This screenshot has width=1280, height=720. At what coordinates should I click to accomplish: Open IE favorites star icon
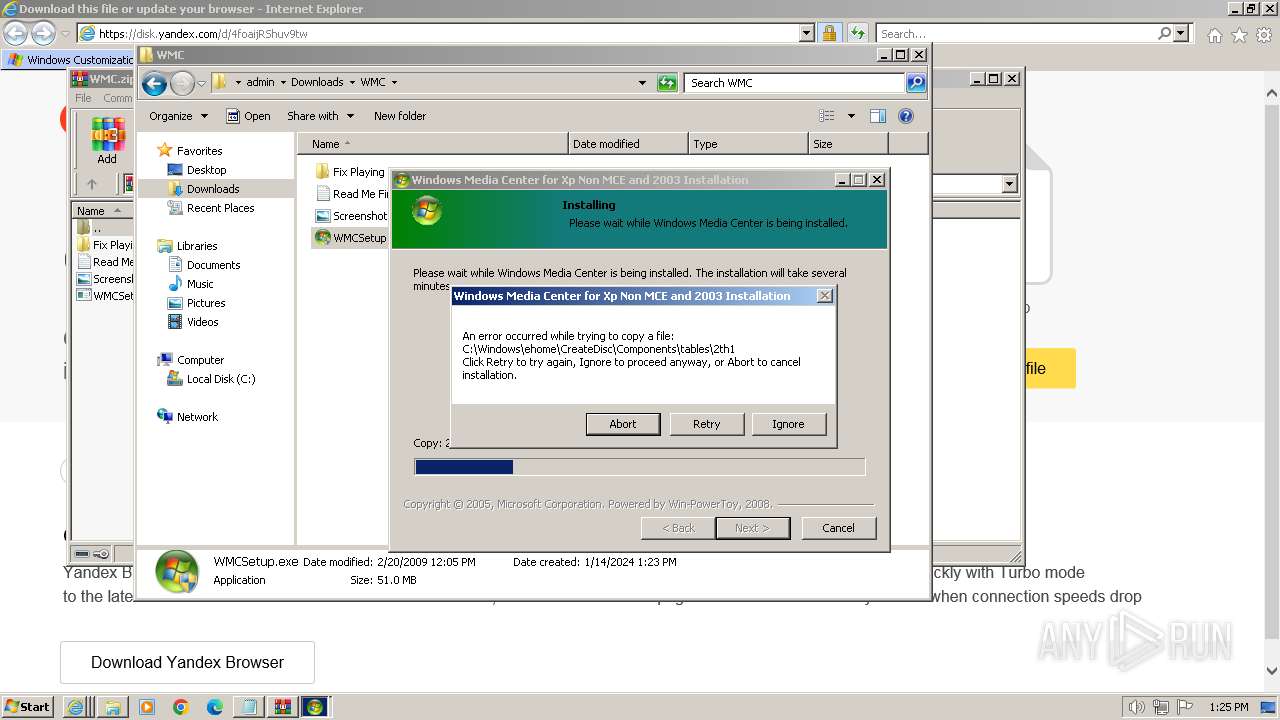(x=1239, y=35)
